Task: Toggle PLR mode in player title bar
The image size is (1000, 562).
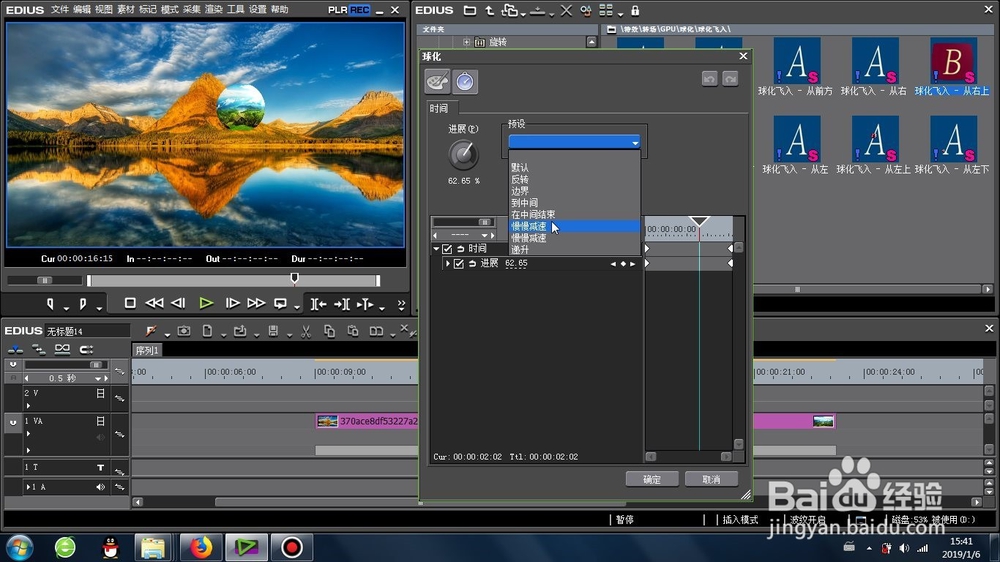Action: coord(338,10)
